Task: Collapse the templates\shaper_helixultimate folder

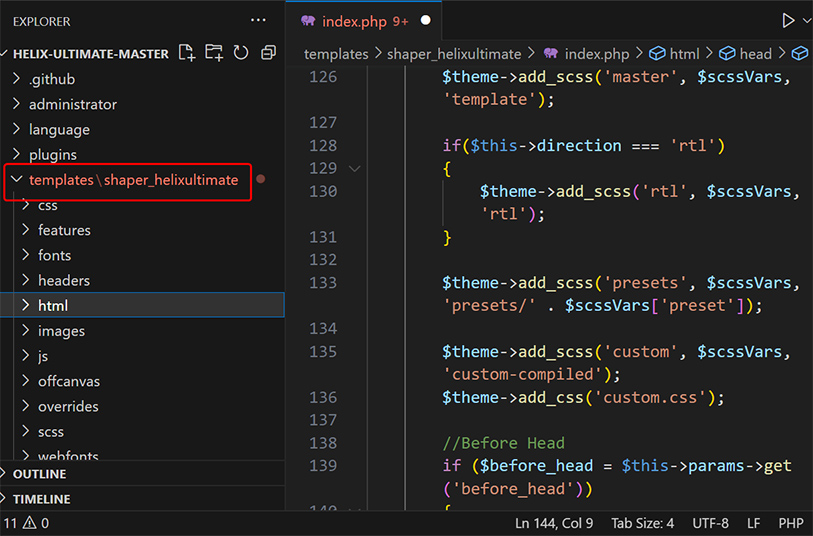Action: click(16, 180)
